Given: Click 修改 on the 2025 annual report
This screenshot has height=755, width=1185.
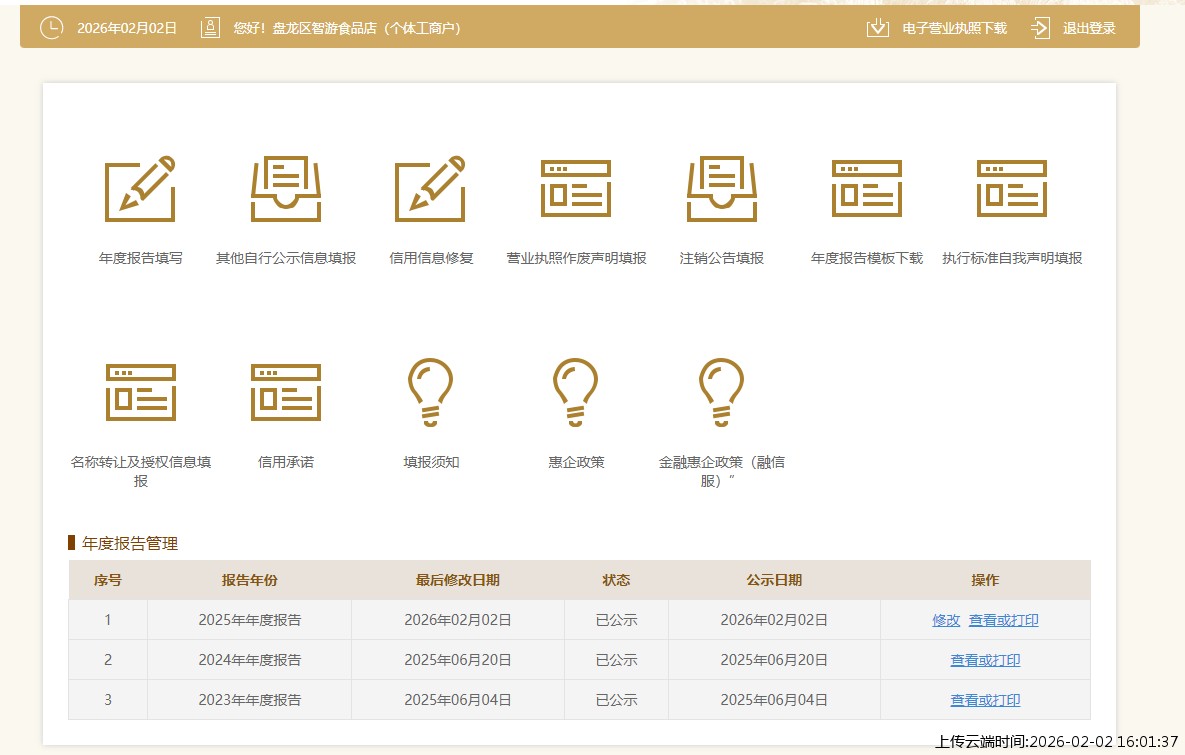Looking at the screenshot, I should coord(946,620).
